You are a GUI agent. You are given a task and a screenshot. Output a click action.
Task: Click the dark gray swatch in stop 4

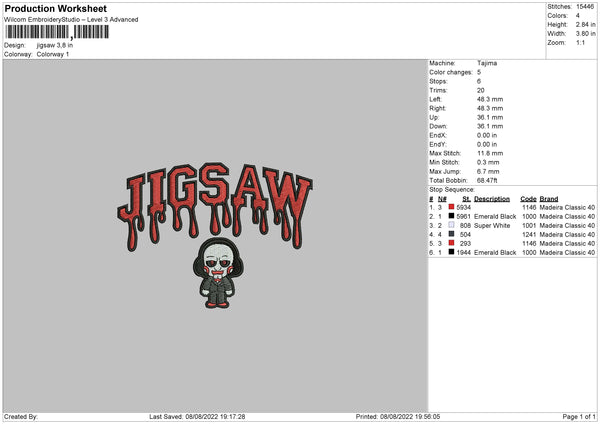click(451, 234)
